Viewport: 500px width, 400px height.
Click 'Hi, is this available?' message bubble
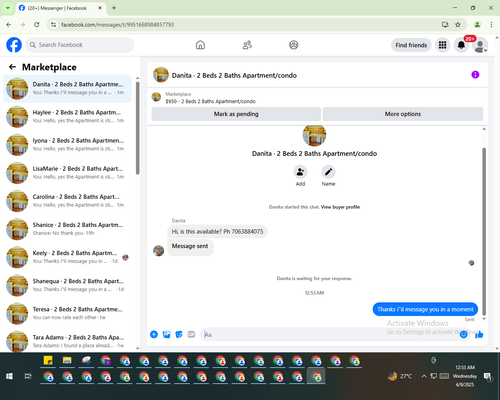click(x=217, y=231)
